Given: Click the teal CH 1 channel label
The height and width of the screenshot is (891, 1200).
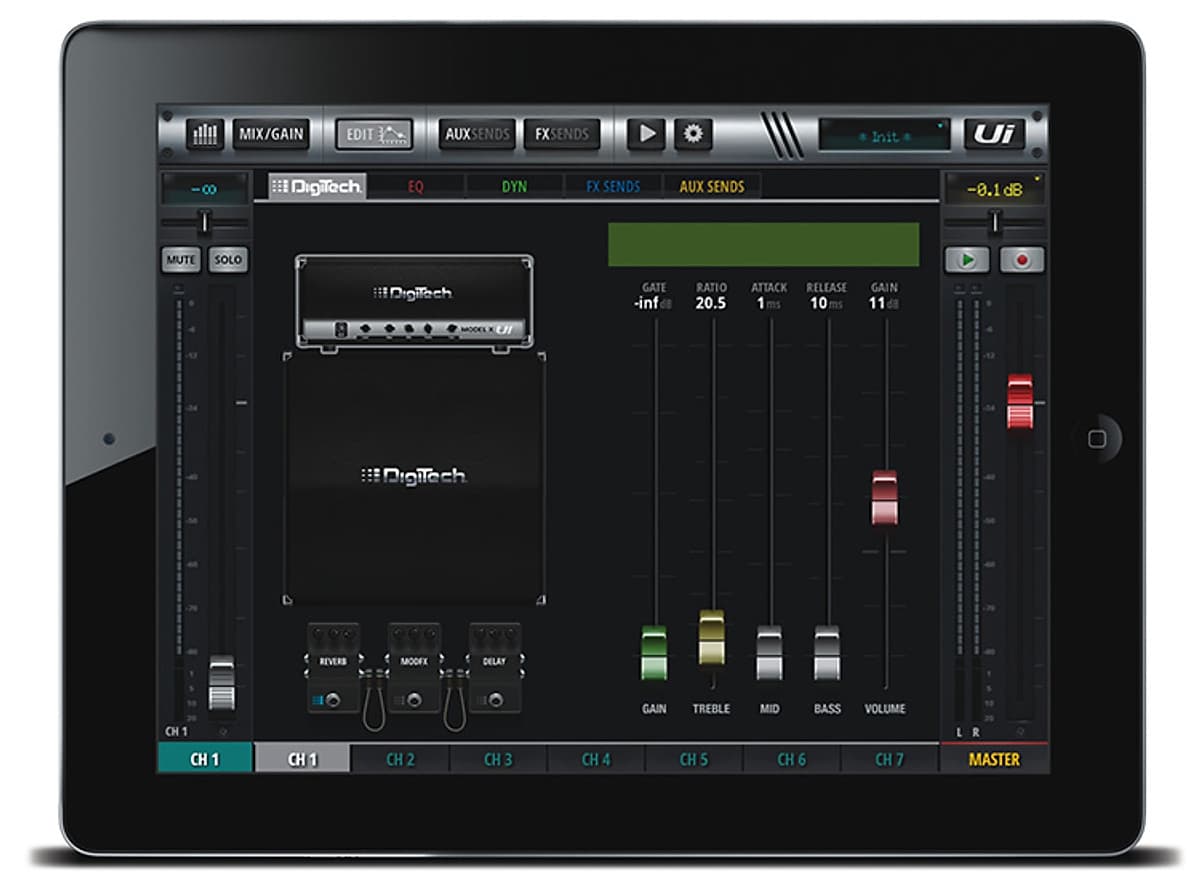Looking at the screenshot, I should [205, 759].
